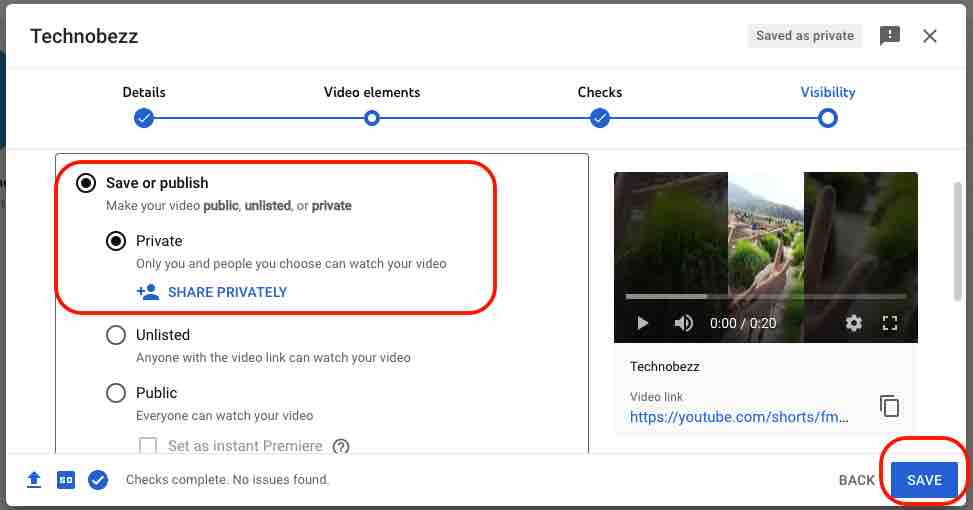Image resolution: width=973 pixels, height=510 pixels.
Task: Open help for instant Premiere
Action: coord(341,445)
